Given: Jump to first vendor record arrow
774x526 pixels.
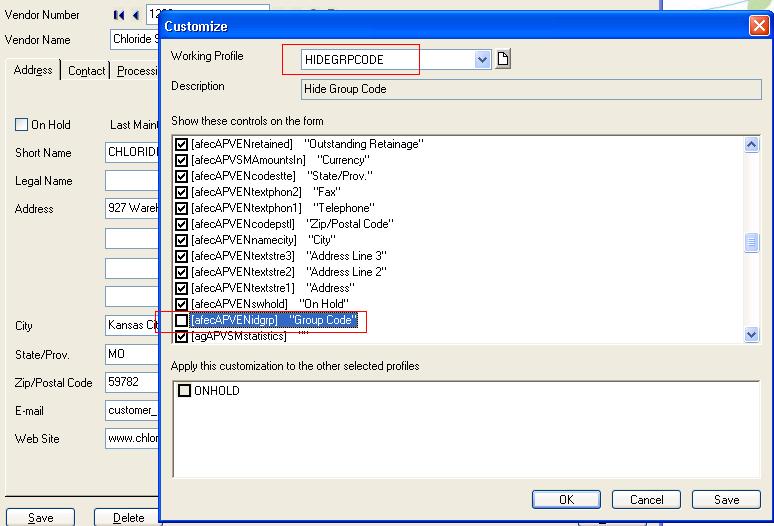Looking at the screenshot, I should [x=119, y=15].
